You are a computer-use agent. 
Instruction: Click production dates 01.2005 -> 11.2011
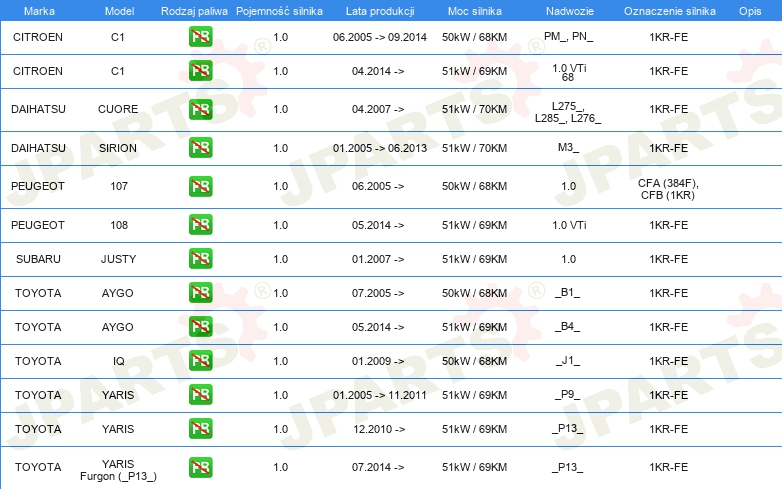(x=380, y=395)
